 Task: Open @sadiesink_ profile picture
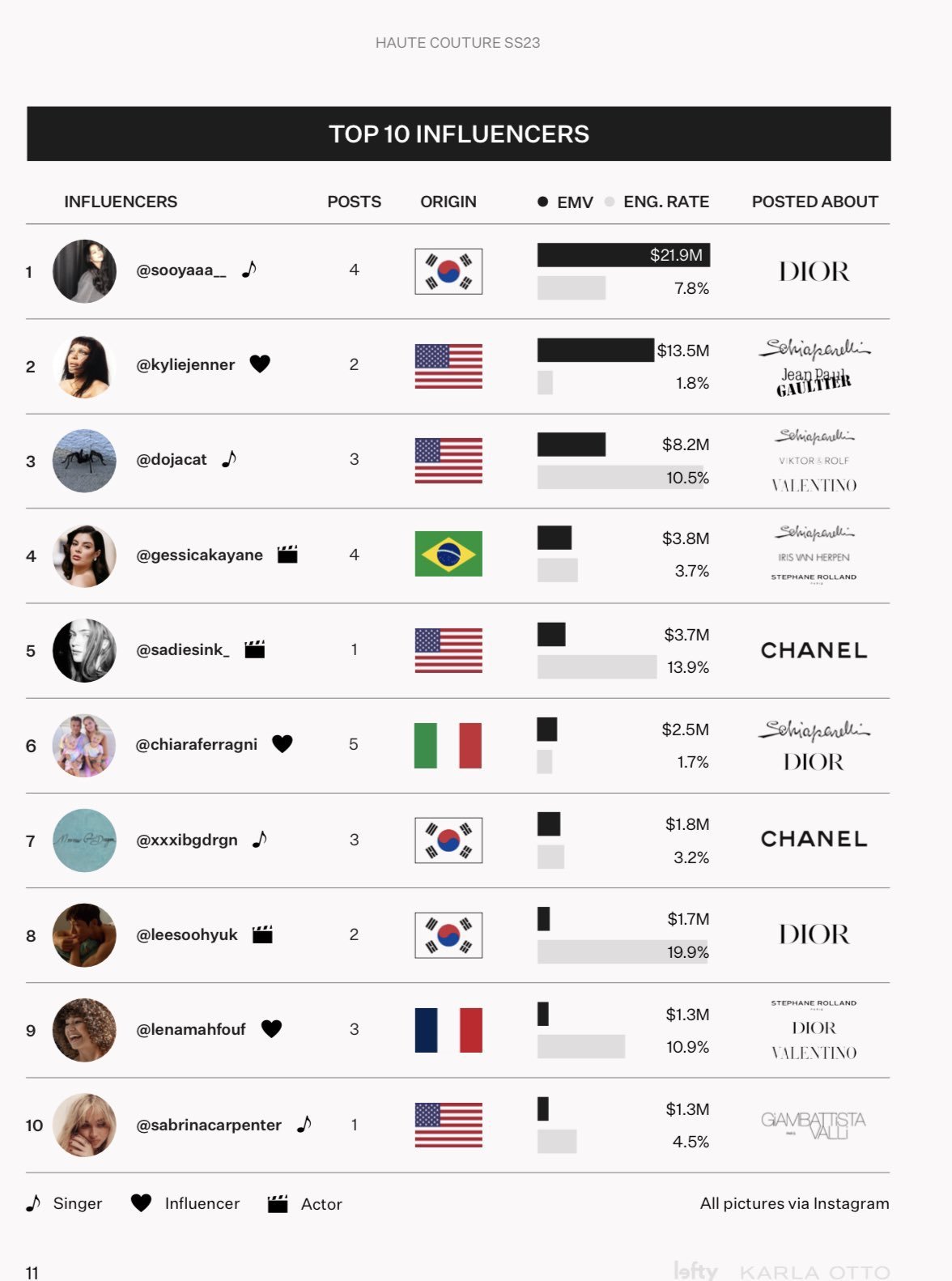(84, 650)
